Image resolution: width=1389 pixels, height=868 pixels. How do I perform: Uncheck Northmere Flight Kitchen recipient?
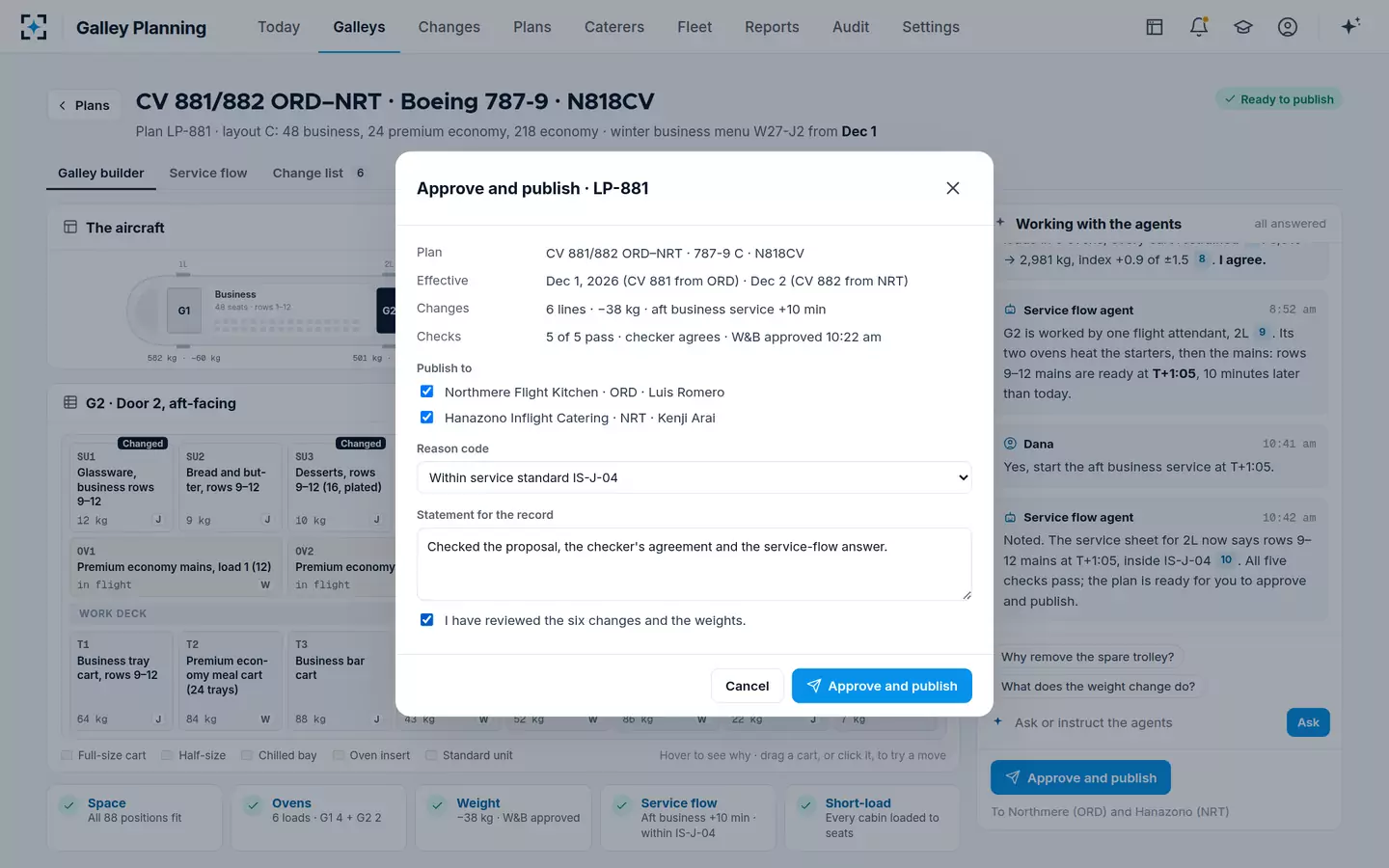coord(426,392)
